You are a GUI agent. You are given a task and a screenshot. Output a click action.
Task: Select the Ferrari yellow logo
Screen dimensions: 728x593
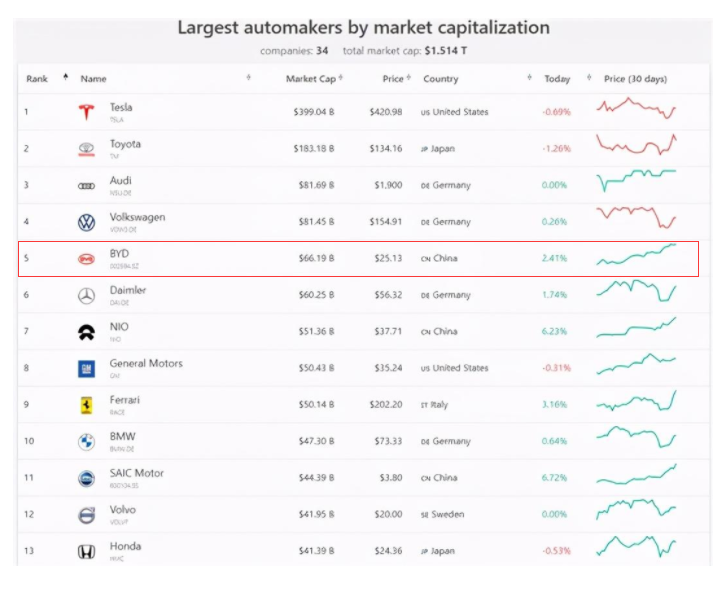pos(86,405)
